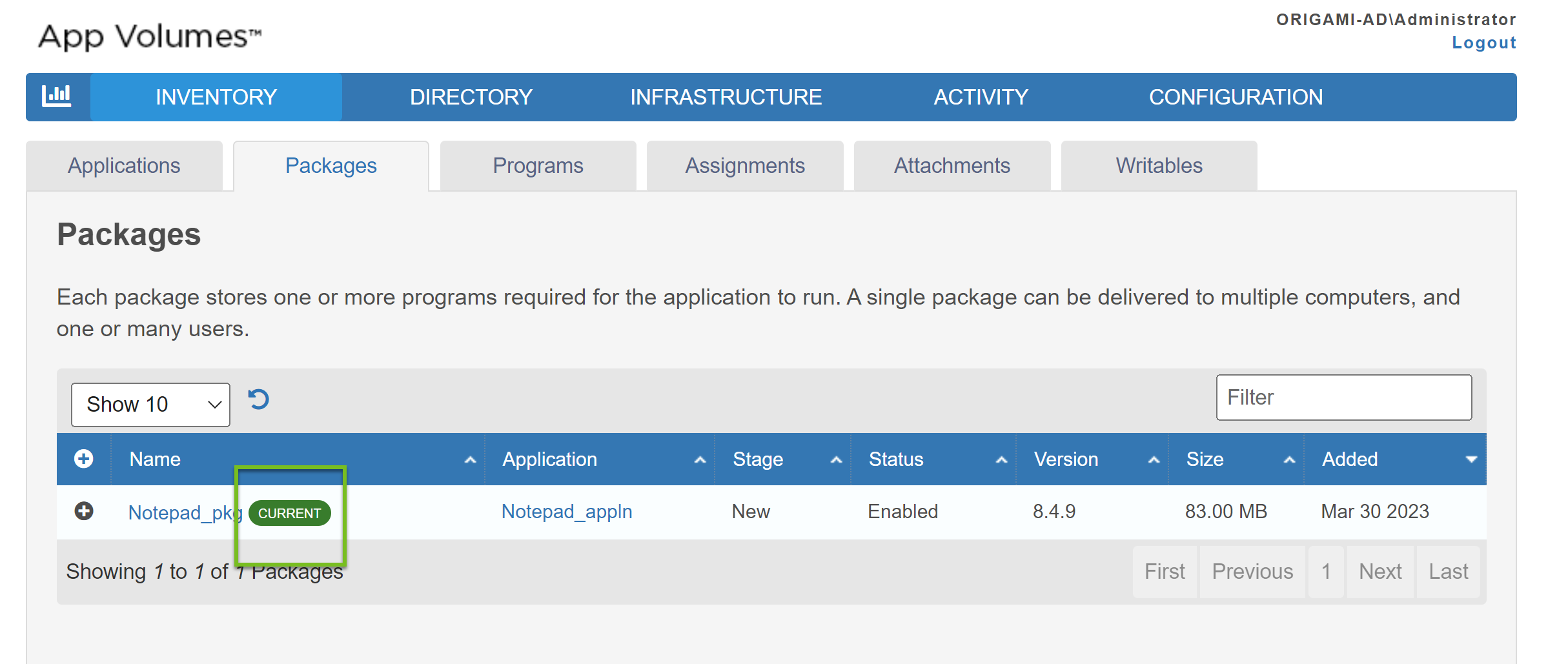Click the Packages page heading

pos(129,235)
